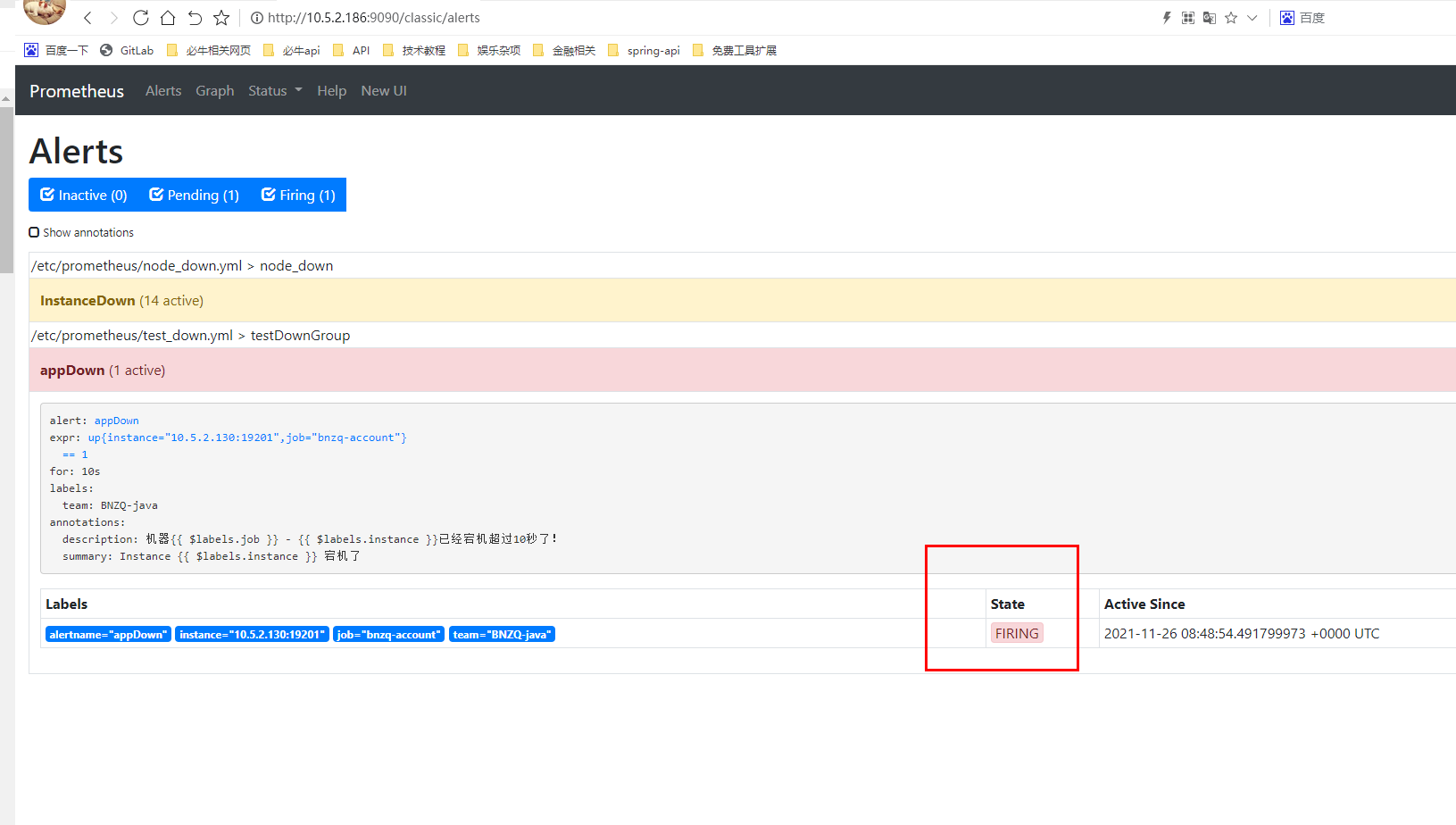Click the up{instance...} expression link
Viewport: 1456px width, 825px height.
click(247, 437)
